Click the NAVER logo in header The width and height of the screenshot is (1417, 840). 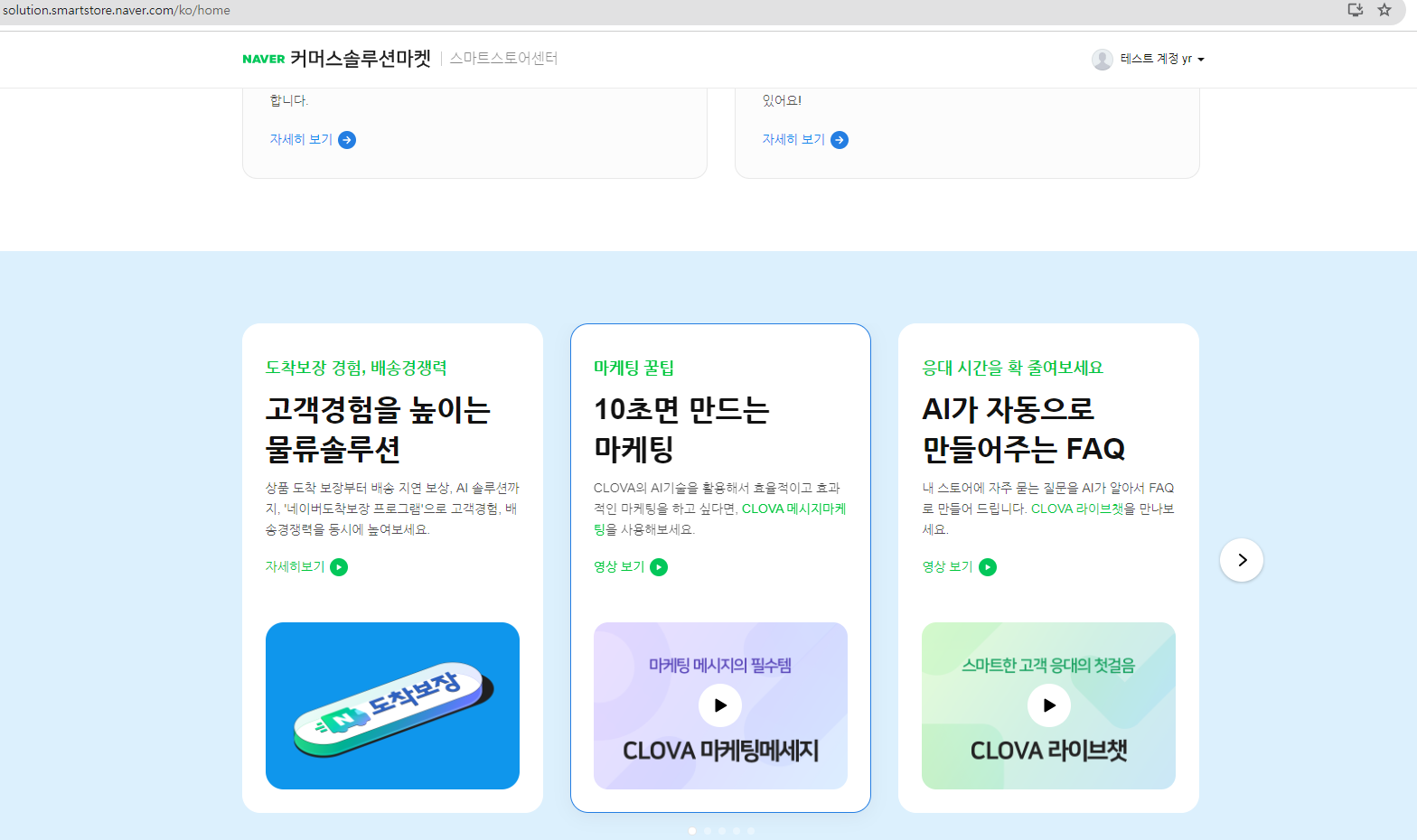(x=264, y=59)
